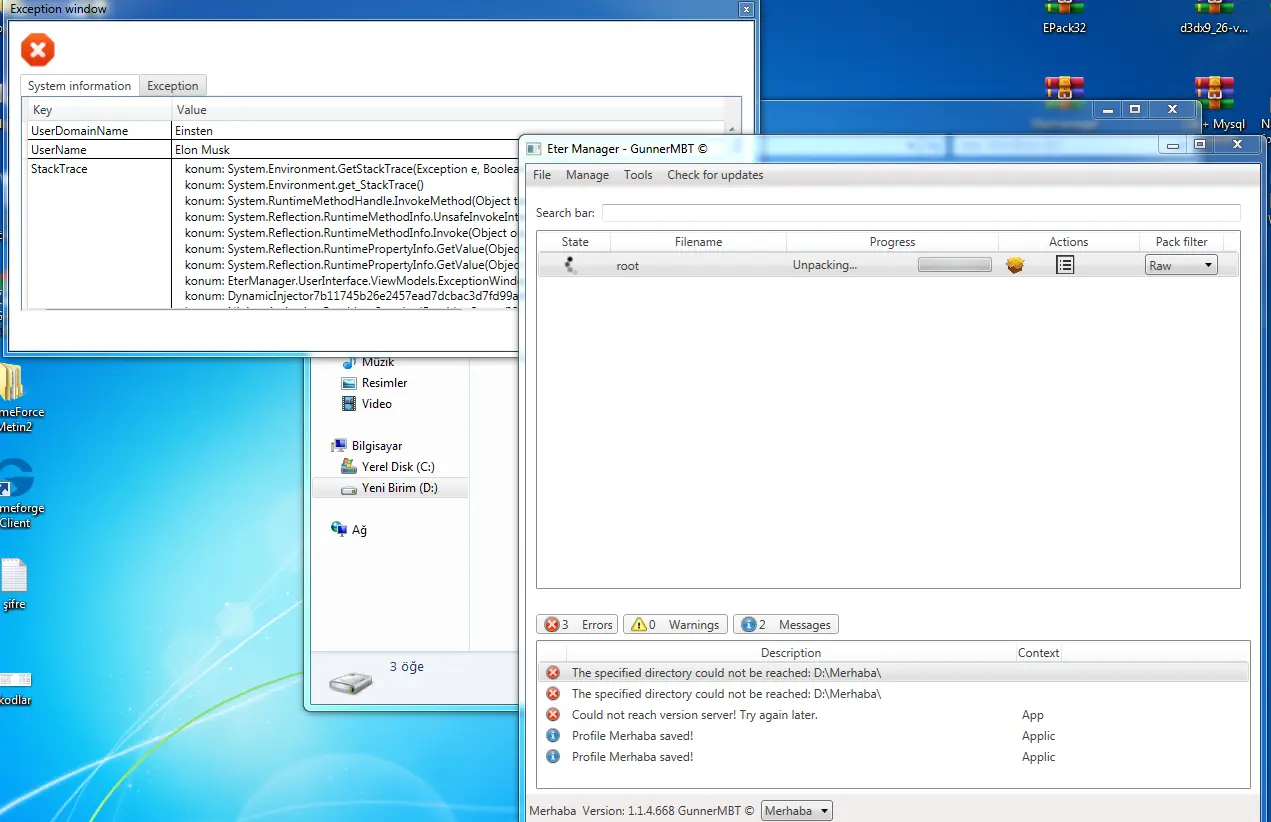Open the Tools menu
Screen dimensions: 1271x822
(638, 175)
